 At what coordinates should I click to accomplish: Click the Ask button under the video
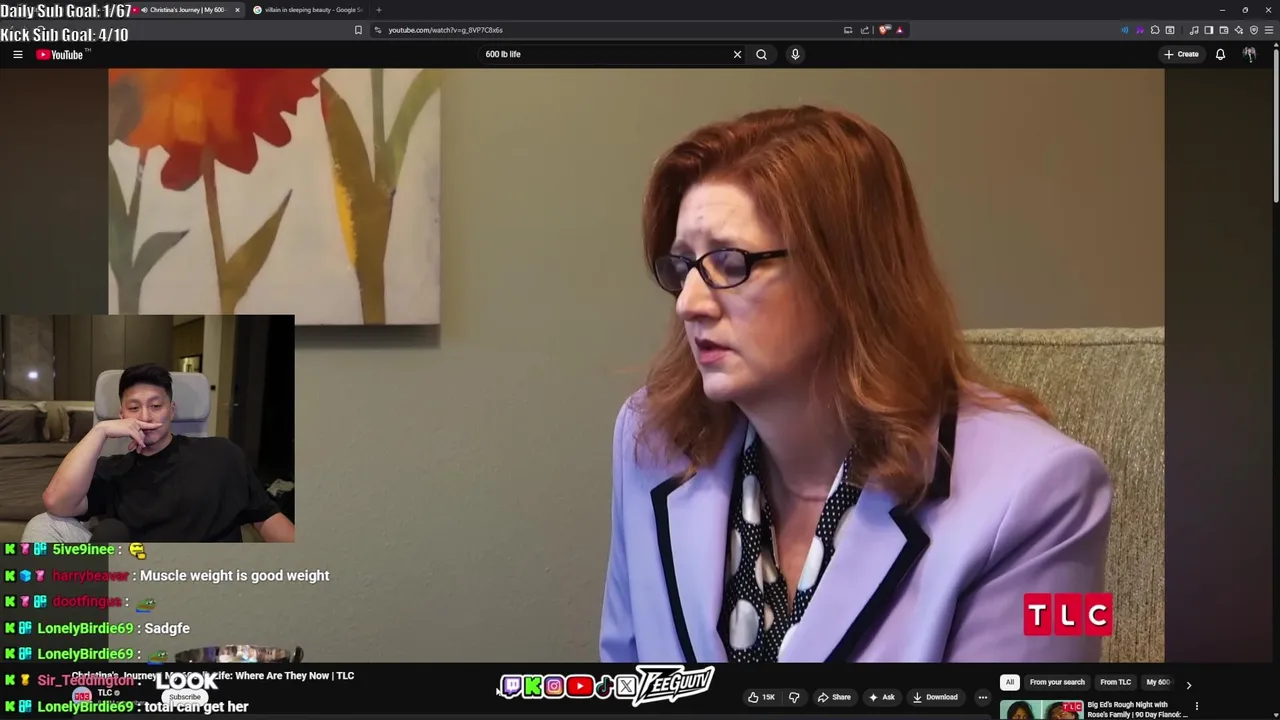click(882, 697)
